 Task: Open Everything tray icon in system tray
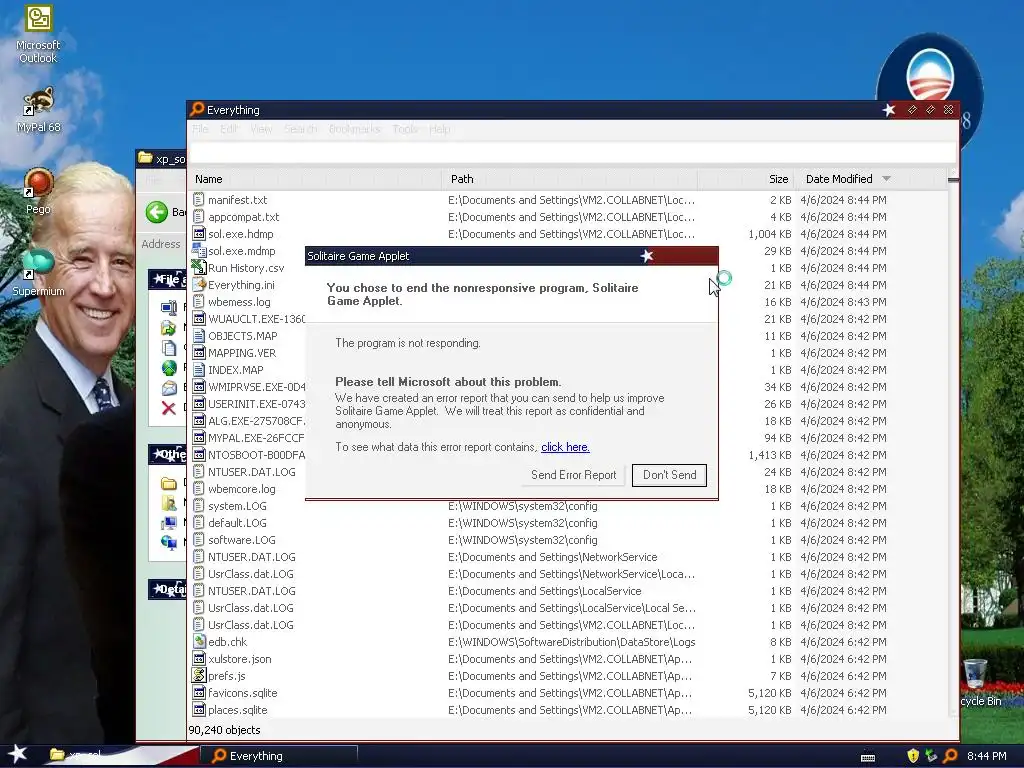point(951,756)
